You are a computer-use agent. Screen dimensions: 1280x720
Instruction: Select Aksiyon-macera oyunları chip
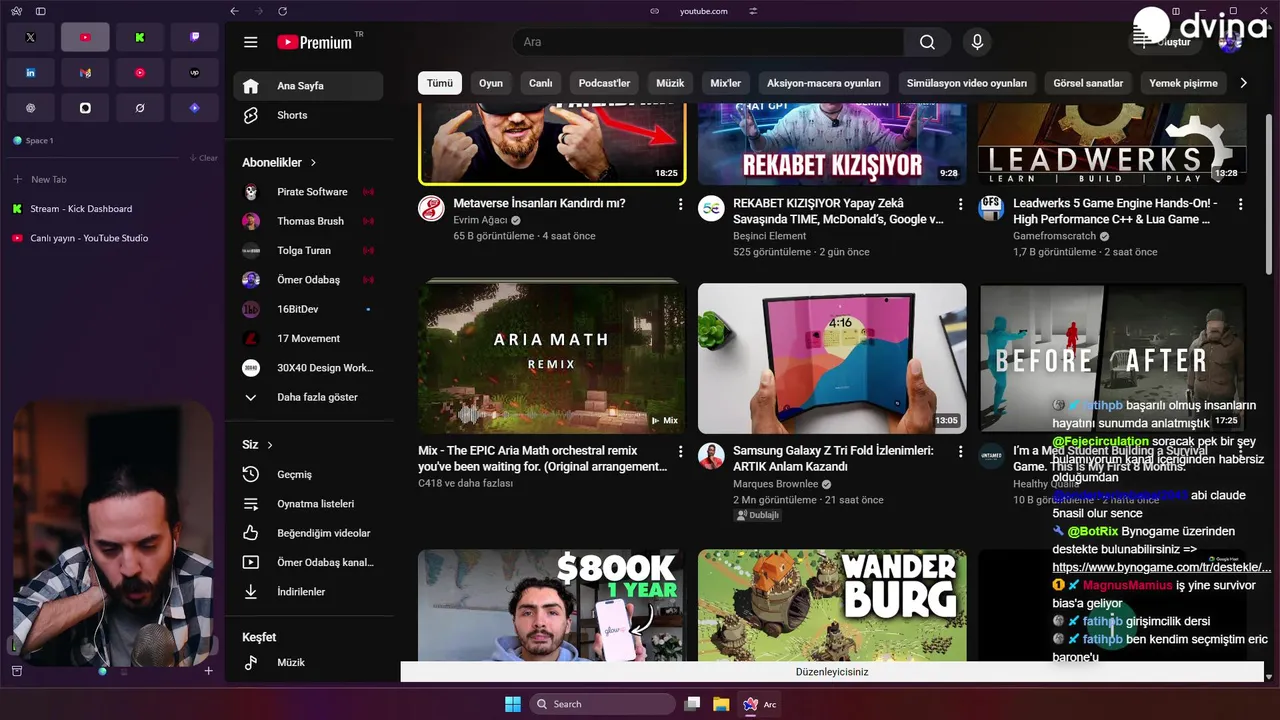click(x=824, y=83)
